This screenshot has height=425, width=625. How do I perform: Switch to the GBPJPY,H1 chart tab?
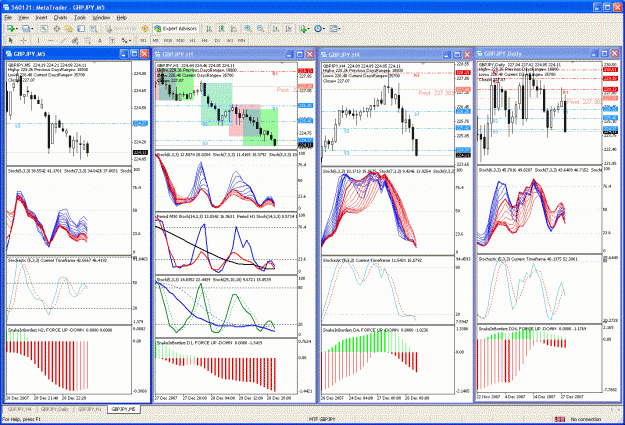point(90,409)
